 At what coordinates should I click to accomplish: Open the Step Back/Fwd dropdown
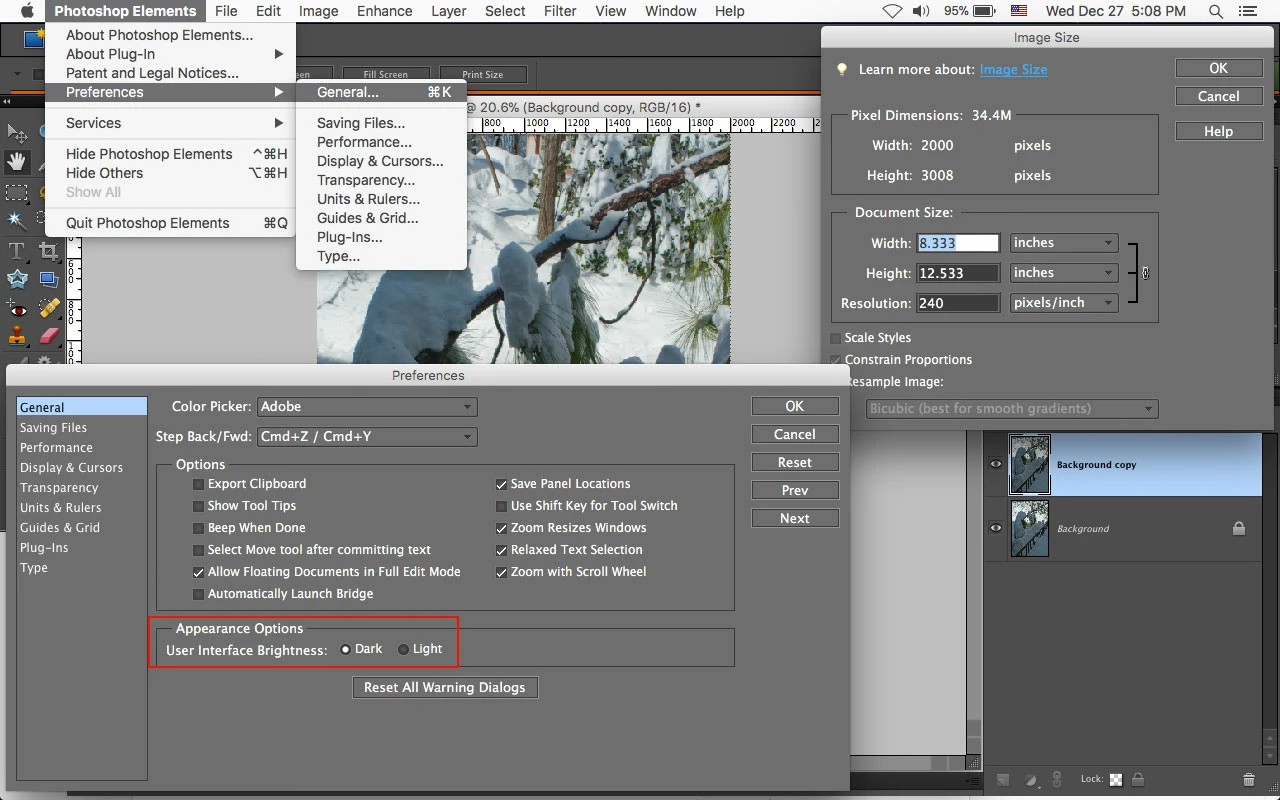pyautogui.click(x=367, y=437)
